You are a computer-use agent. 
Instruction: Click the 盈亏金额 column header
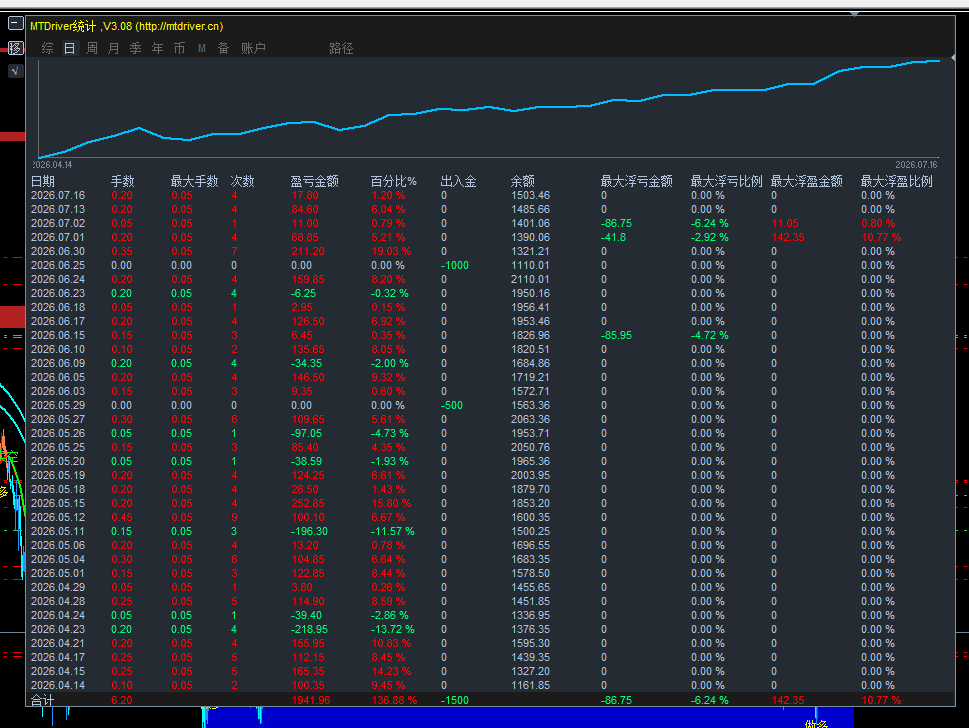(314, 181)
